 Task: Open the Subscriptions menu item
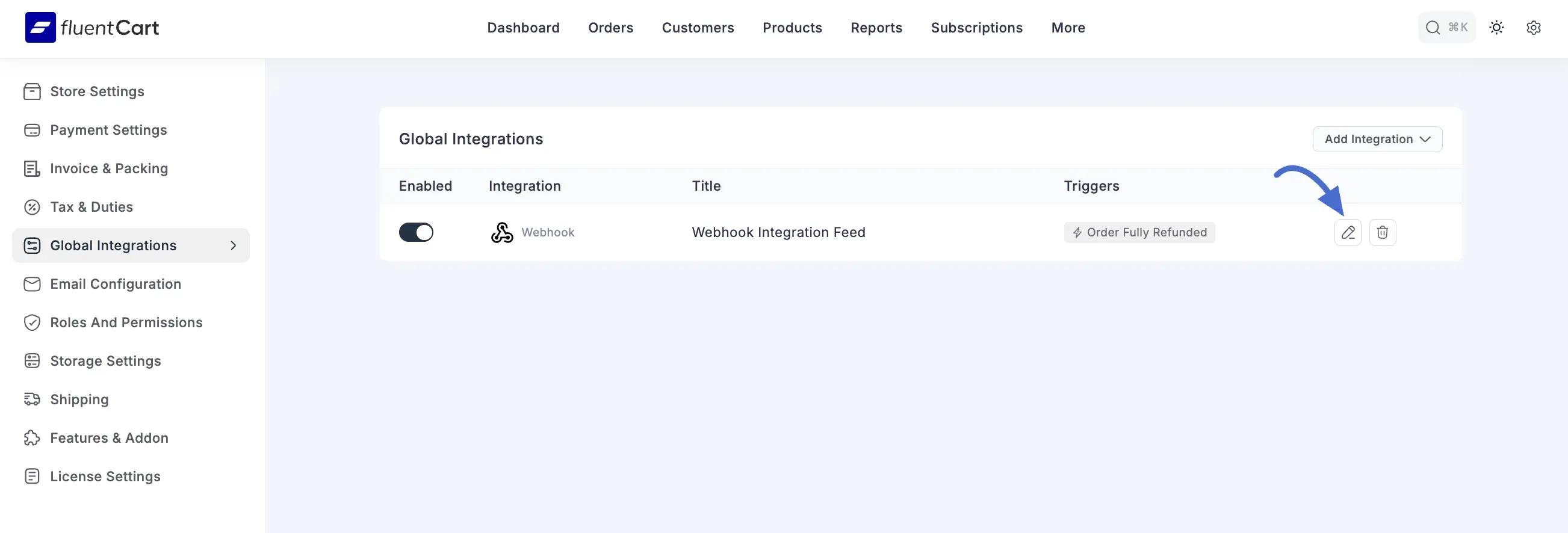(x=976, y=28)
